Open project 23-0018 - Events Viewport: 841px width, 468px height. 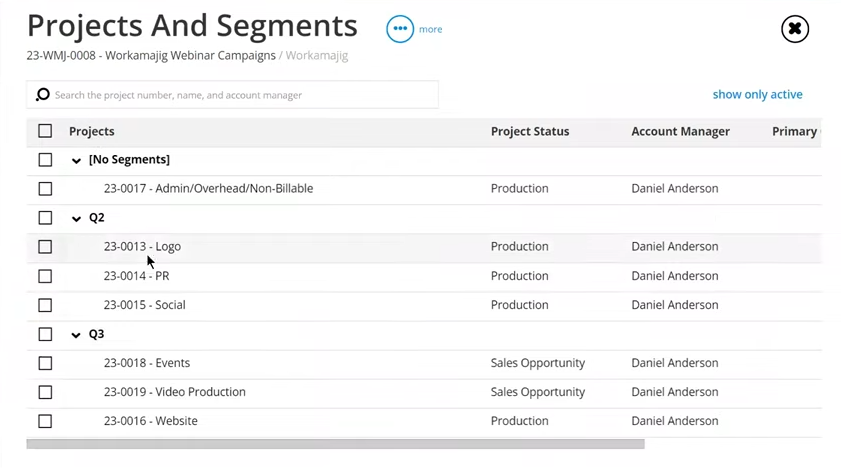pyautogui.click(x=146, y=363)
